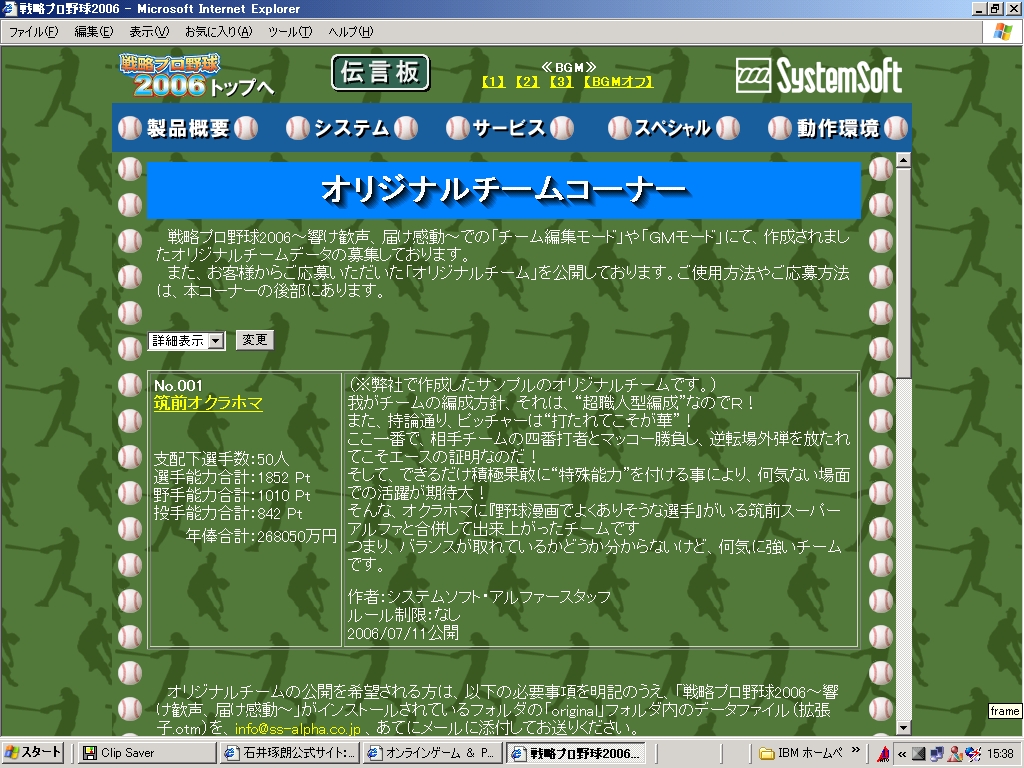Expand hidden tray icons with « arrow
1024x768 pixels.
902,754
